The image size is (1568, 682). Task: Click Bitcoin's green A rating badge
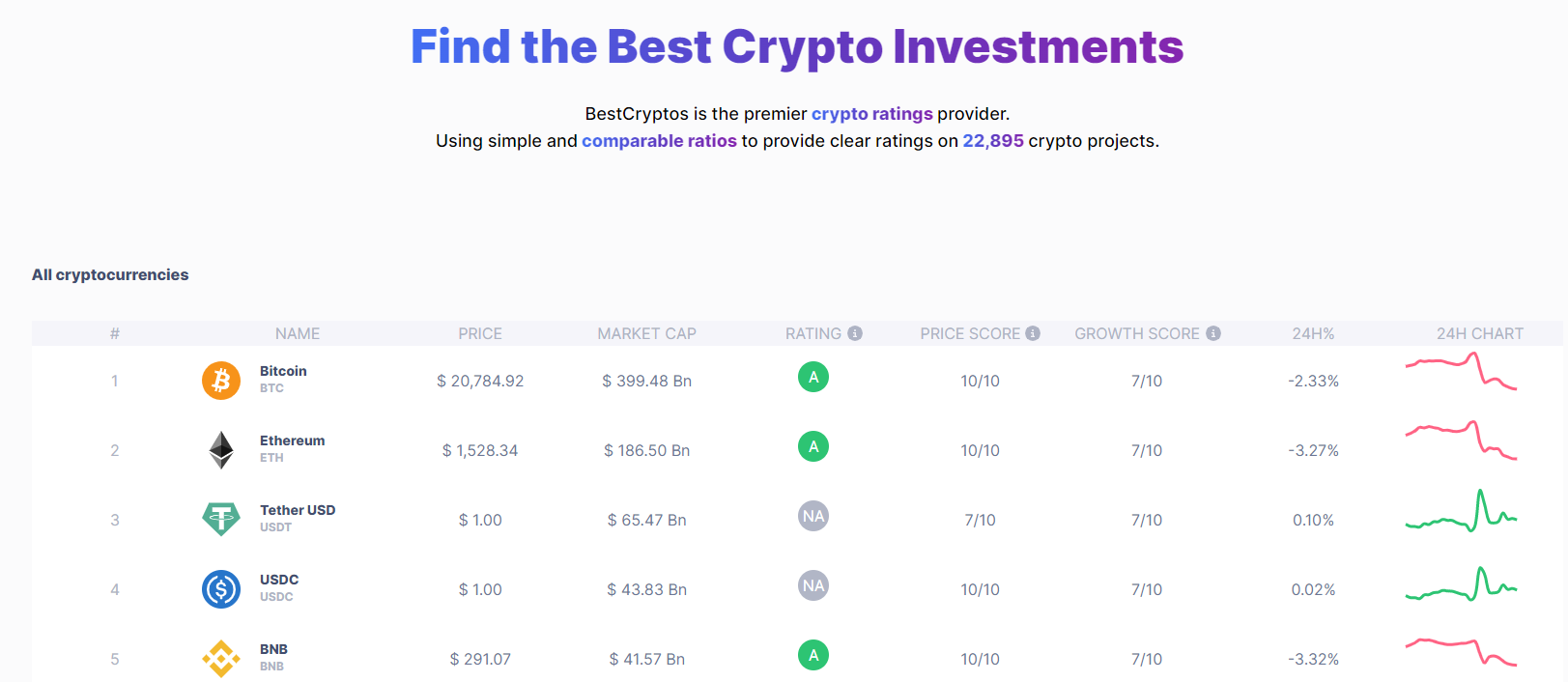(x=813, y=377)
